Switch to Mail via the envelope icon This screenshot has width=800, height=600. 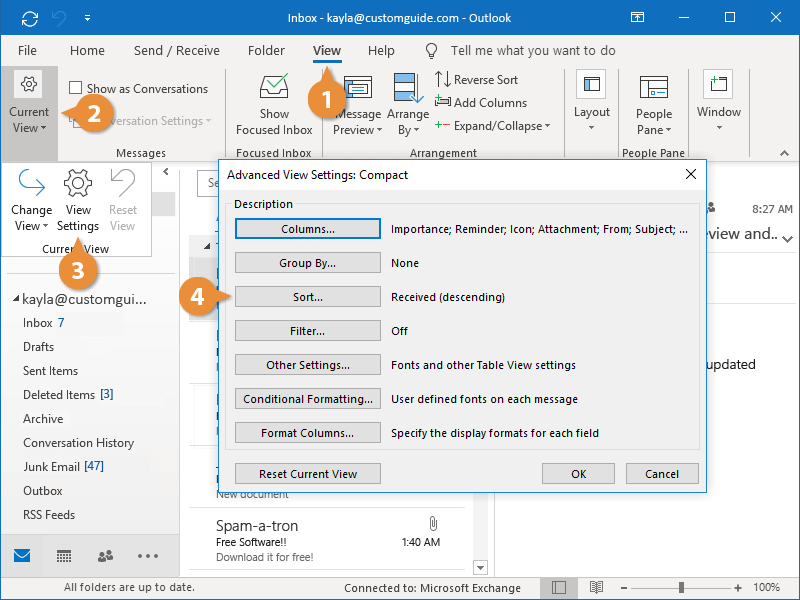pyautogui.click(x=22, y=556)
